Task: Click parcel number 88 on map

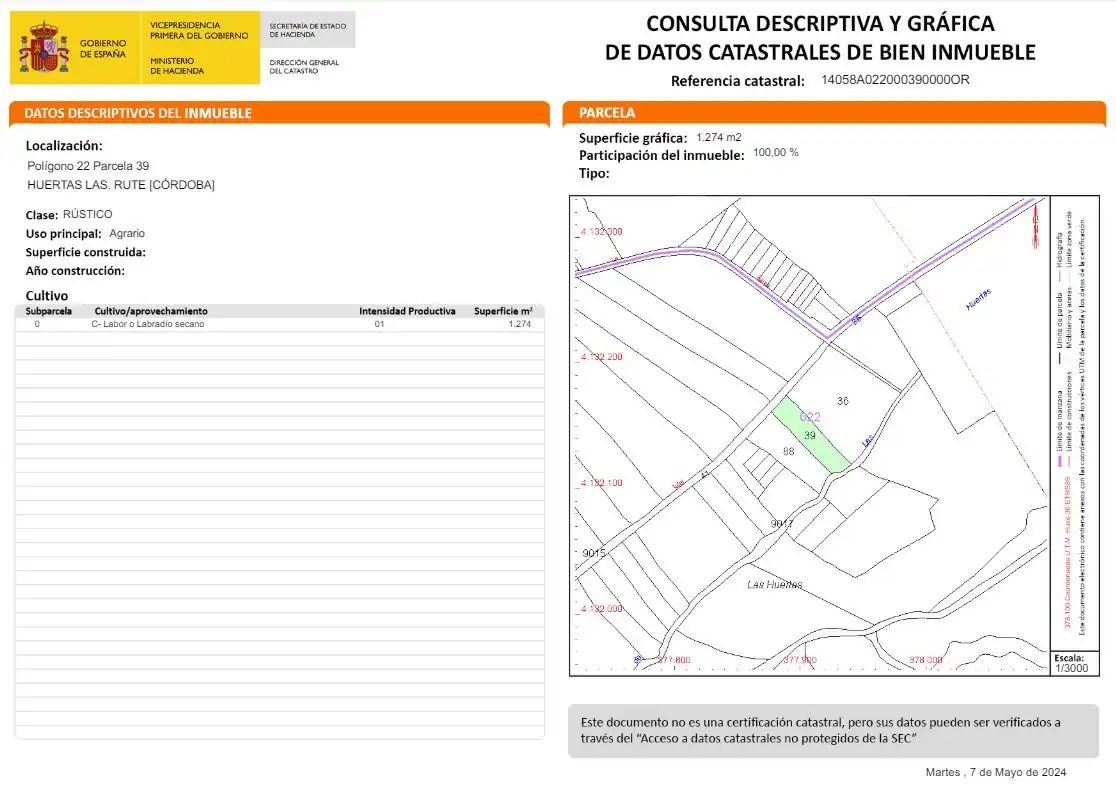Action: coord(789,451)
